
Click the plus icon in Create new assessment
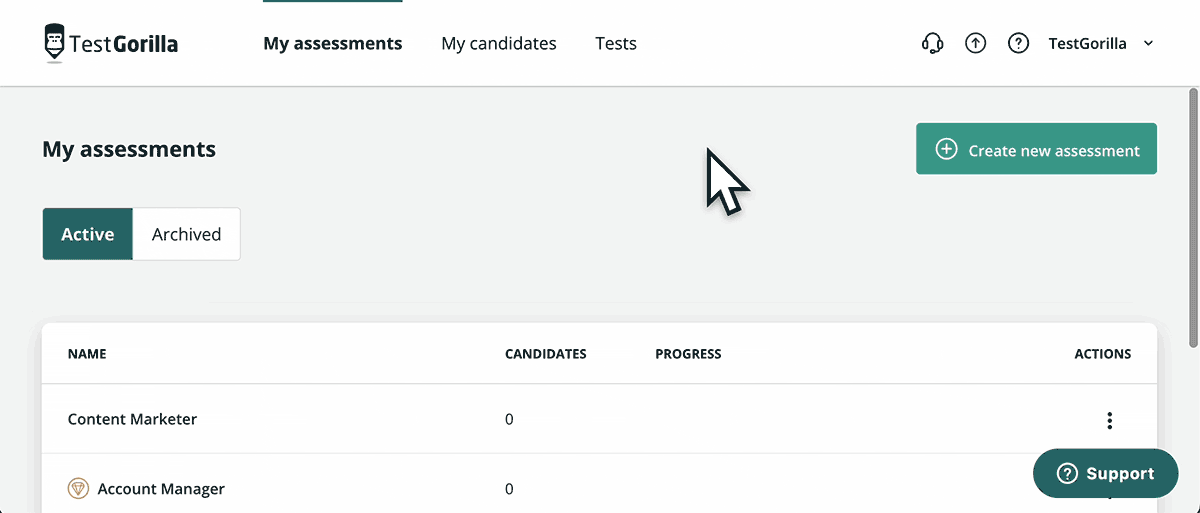946,149
